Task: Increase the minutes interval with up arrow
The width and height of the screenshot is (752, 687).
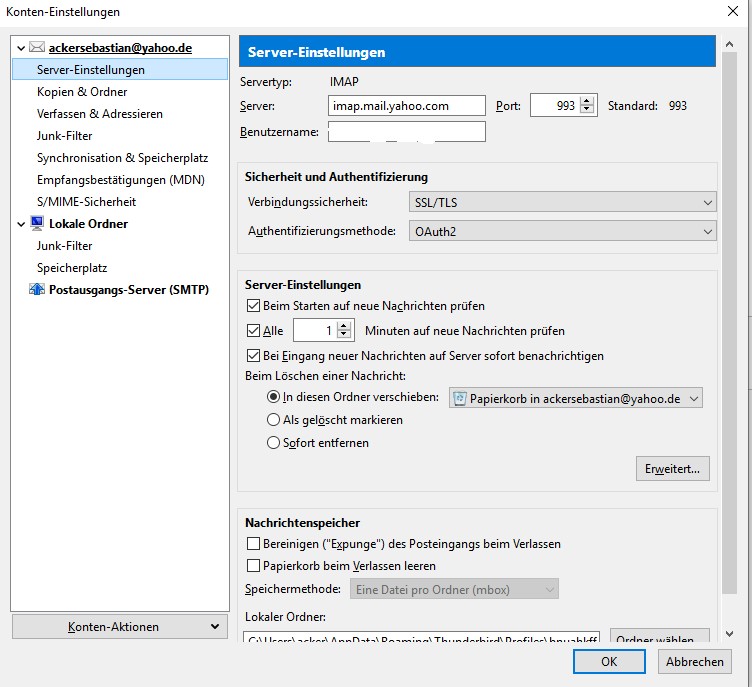Action: (344, 326)
